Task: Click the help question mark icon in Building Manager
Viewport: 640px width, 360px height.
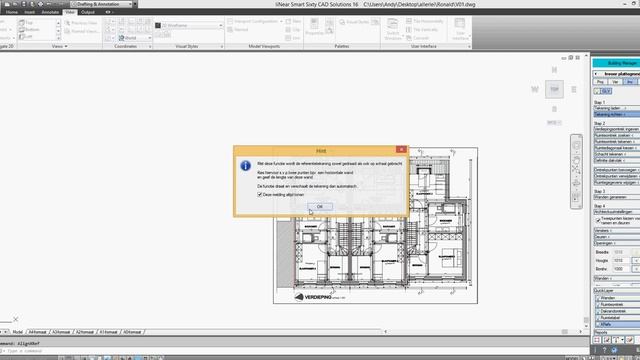Action: coord(604,350)
